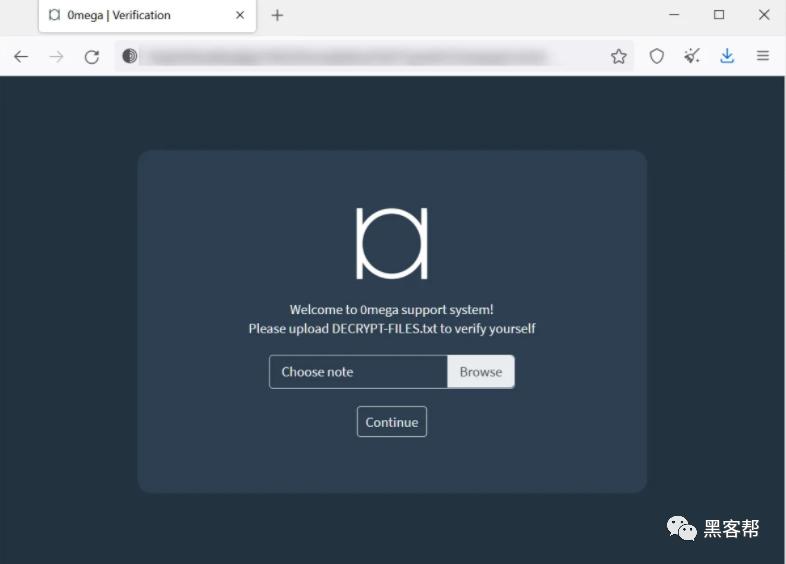Open a new browser tab
The height and width of the screenshot is (564, 786).
[x=277, y=16]
